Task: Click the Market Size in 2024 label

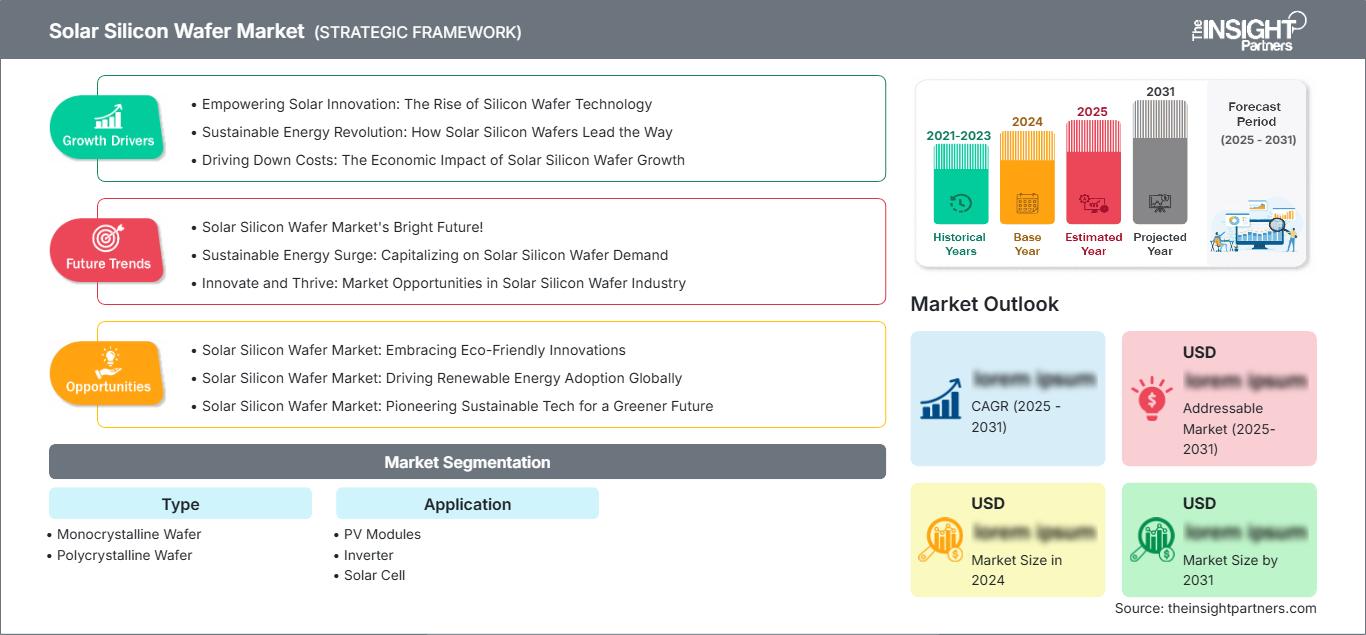Action: click(1015, 570)
